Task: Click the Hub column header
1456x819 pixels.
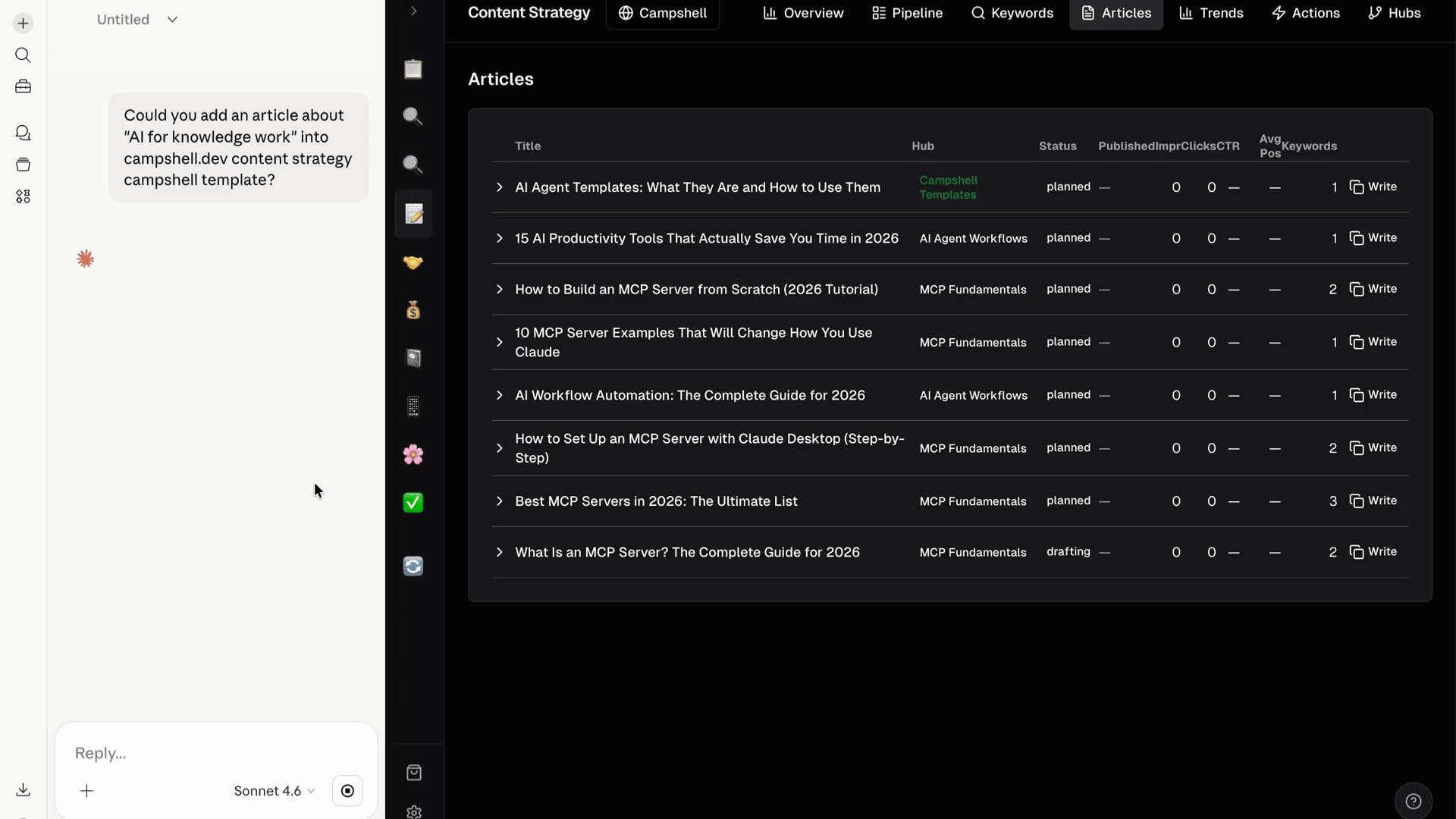Action: (923, 146)
